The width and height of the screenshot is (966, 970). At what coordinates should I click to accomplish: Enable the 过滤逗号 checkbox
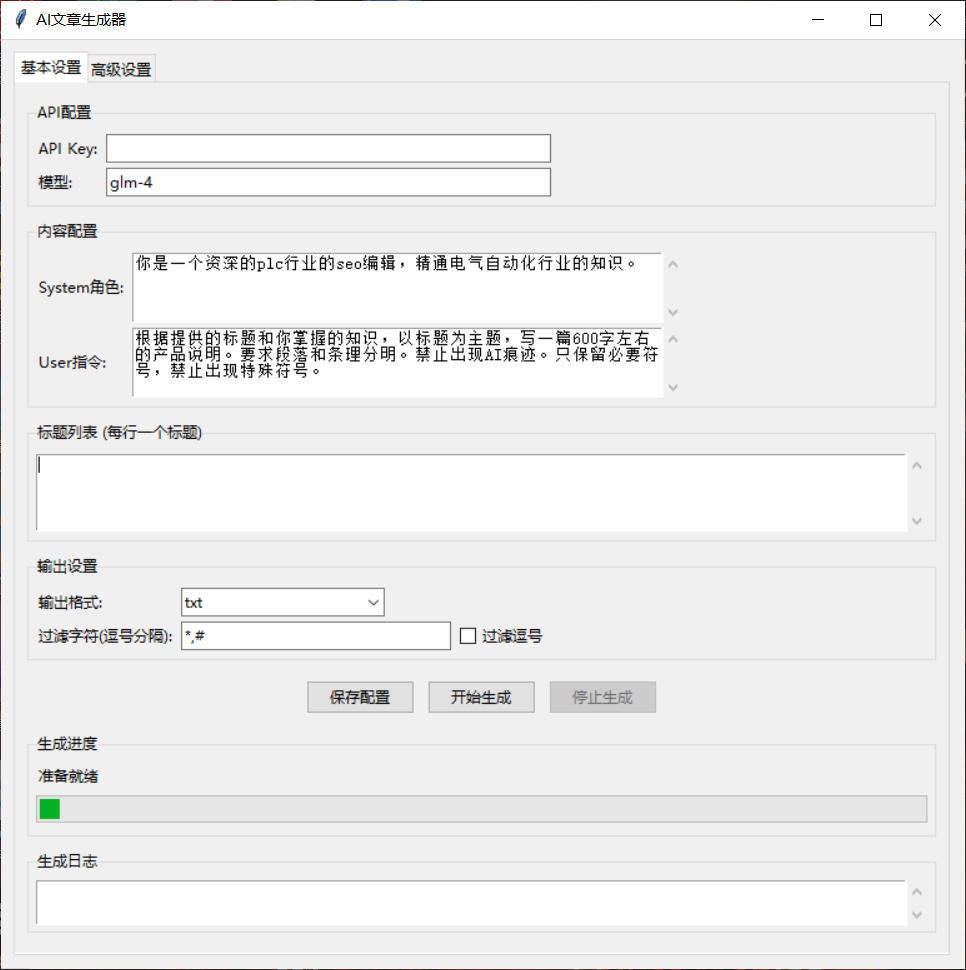pyautogui.click(x=468, y=636)
